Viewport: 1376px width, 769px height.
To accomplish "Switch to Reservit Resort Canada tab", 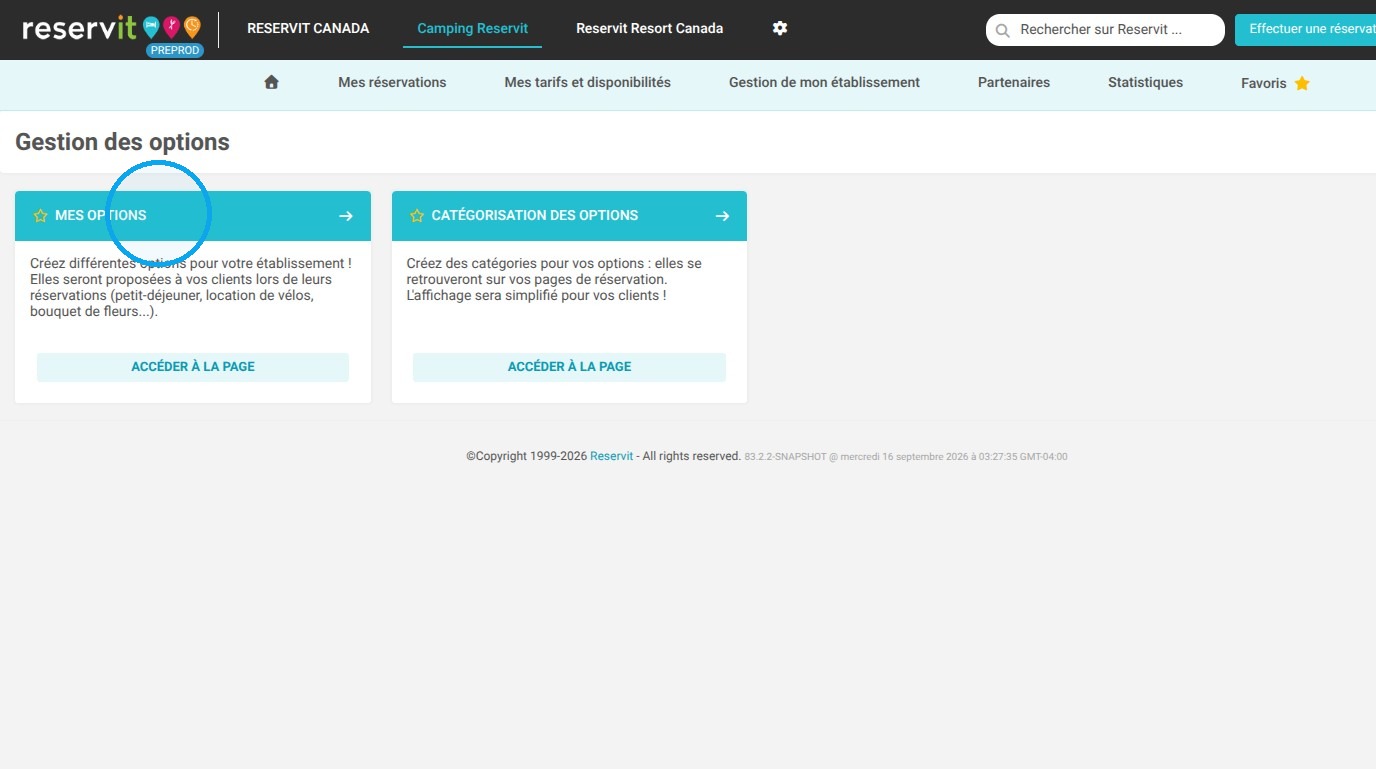I will coord(649,28).
